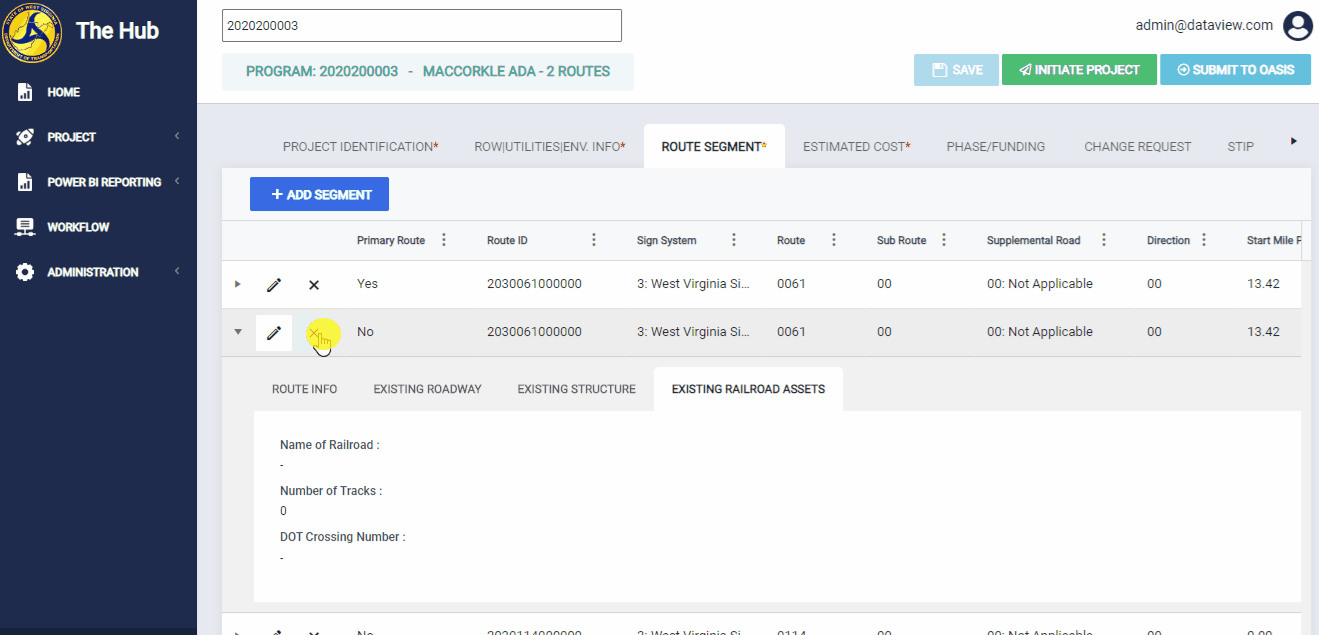Screen dimensions: 1319x635
Task: Click Sign System cell in expanded No row
Action: point(693,332)
